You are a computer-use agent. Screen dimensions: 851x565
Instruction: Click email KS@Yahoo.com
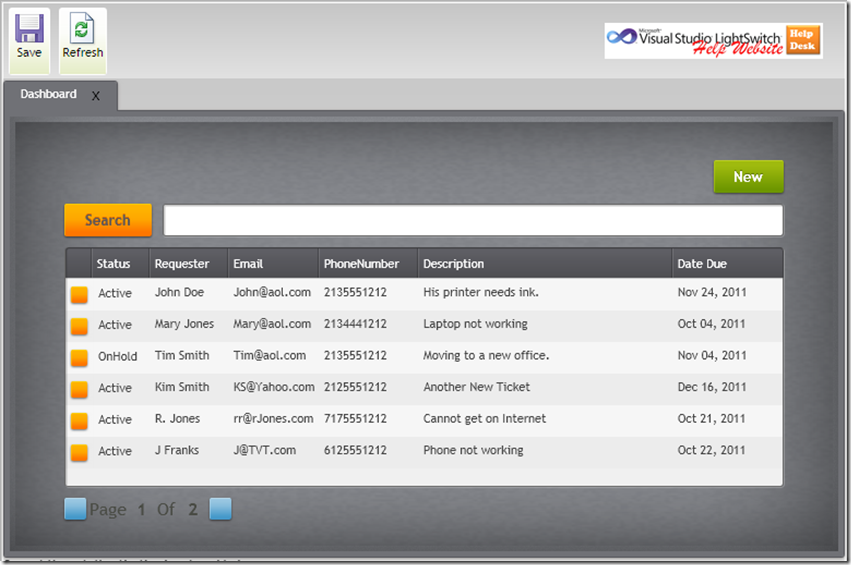click(x=274, y=387)
